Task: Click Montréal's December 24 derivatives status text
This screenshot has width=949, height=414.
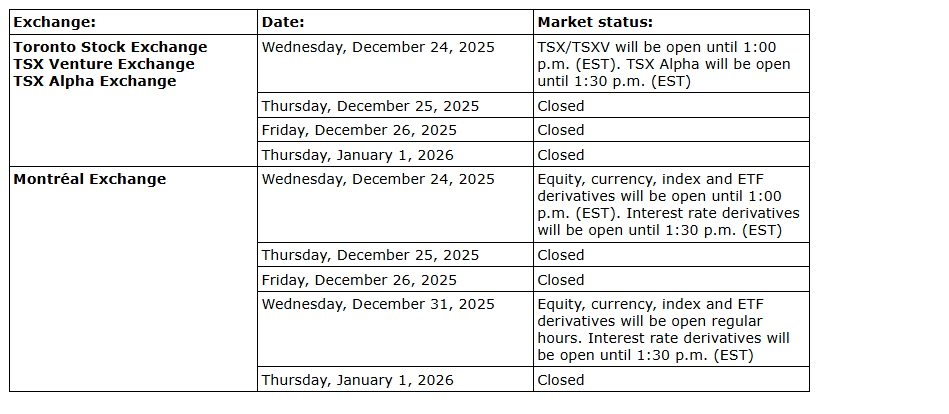Action: pos(668,205)
